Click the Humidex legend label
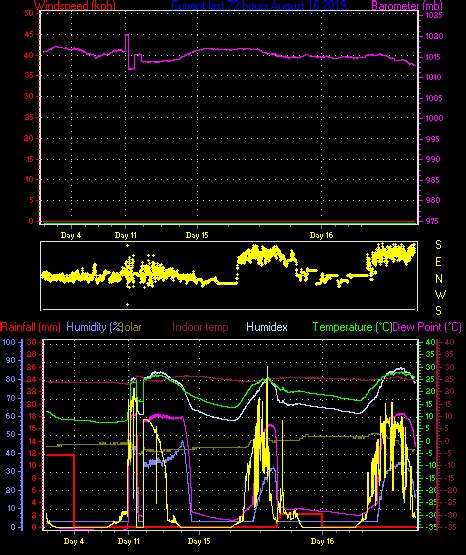The width and height of the screenshot is (466, 555). point(267,327)
